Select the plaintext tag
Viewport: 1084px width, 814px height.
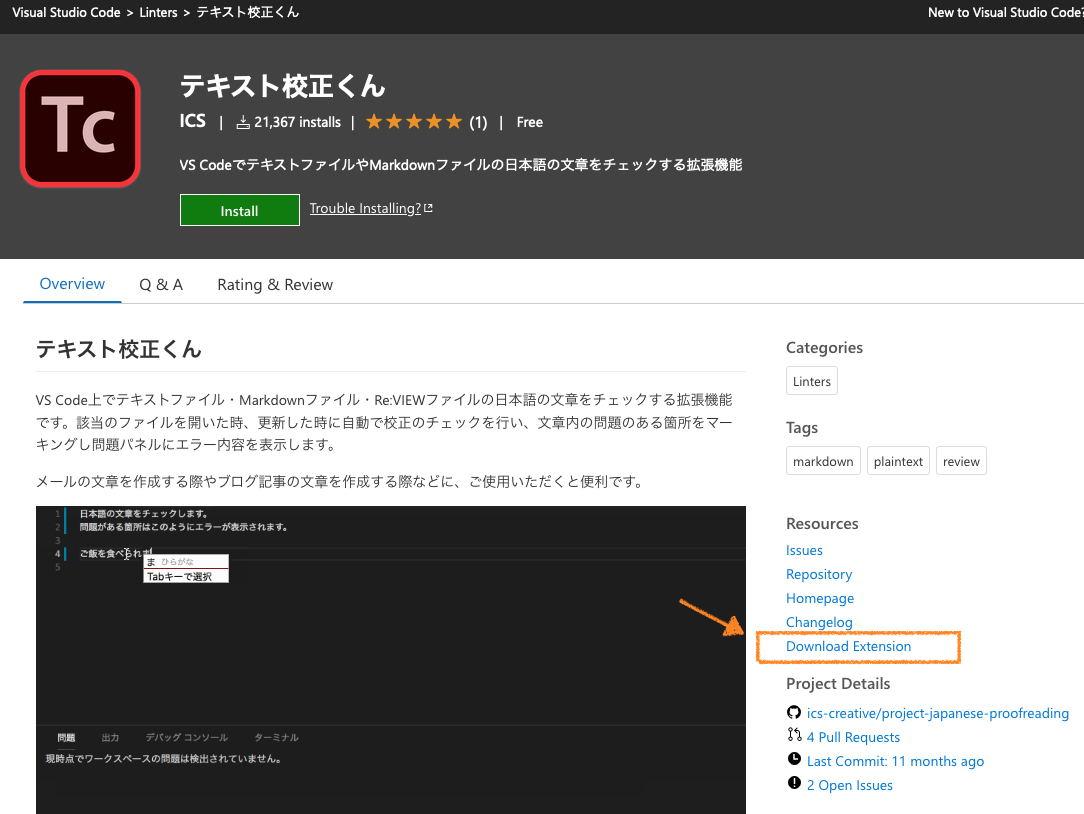pos(898,461)
